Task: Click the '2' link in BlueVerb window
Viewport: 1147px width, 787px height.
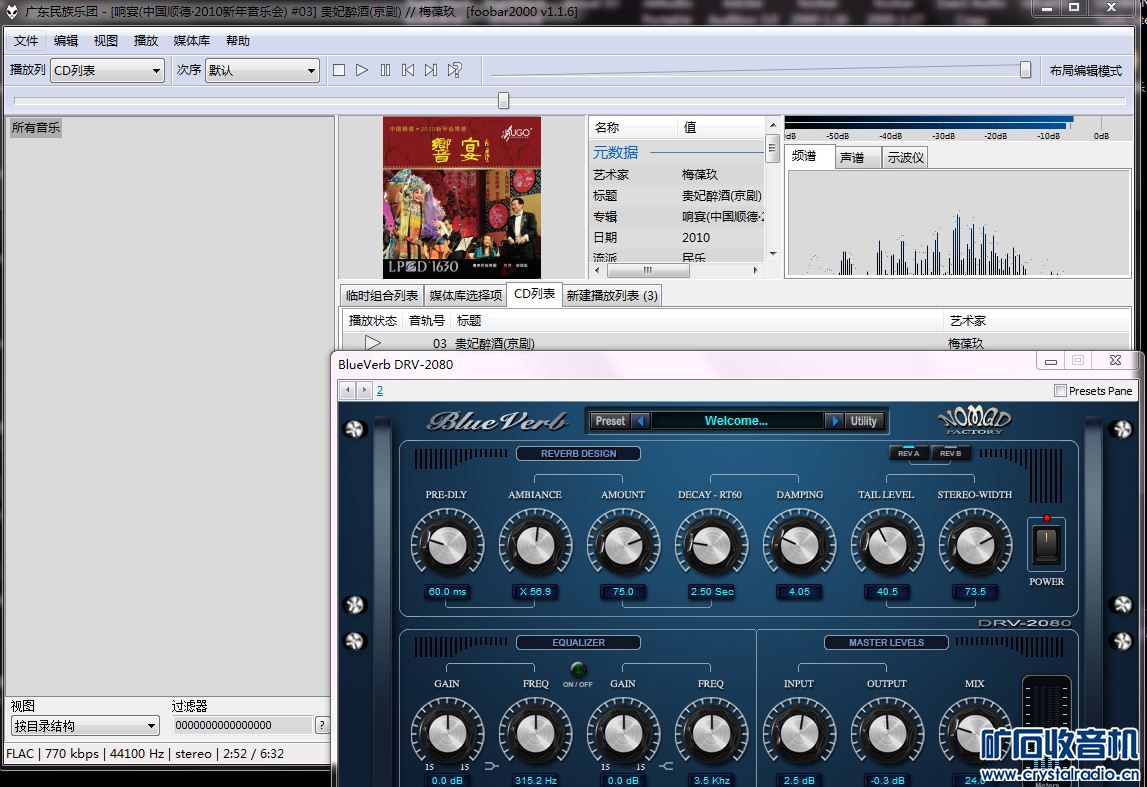Action: click(x=380, y=391)
